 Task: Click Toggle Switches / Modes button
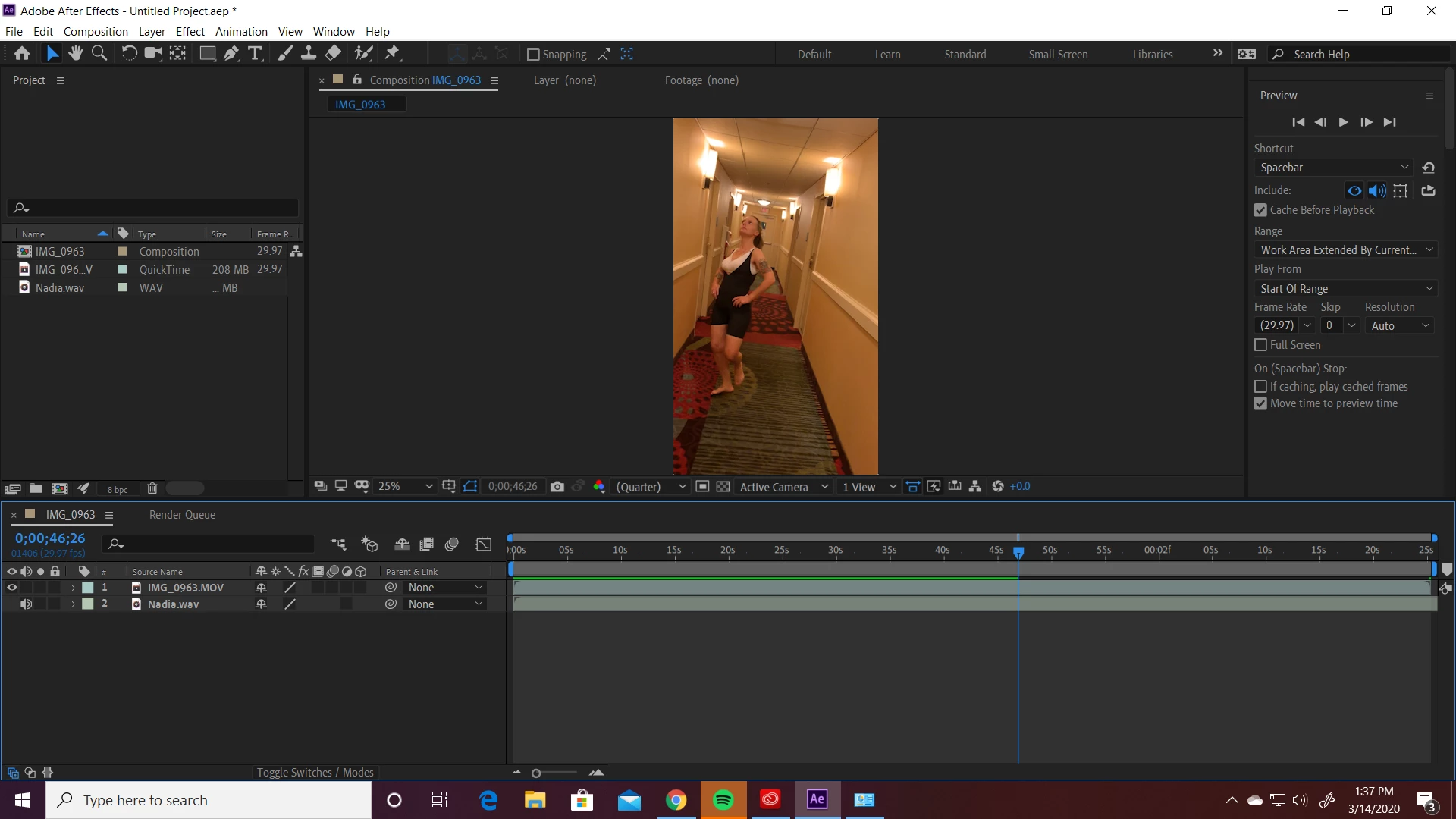tap(315, 773)
